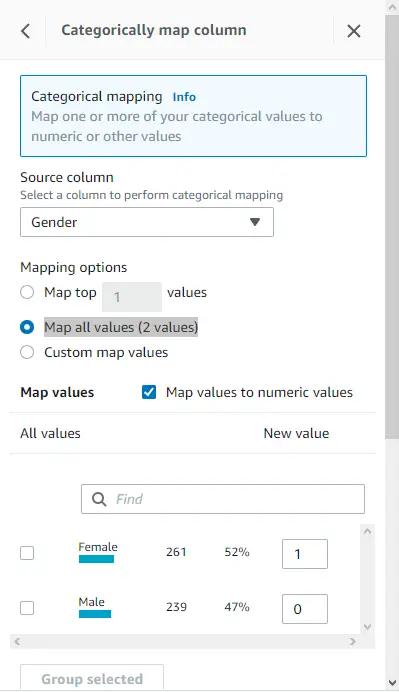Viewport: 399px width, 692px height.
Task: Click the Female count 261
Action: point(176,552)
